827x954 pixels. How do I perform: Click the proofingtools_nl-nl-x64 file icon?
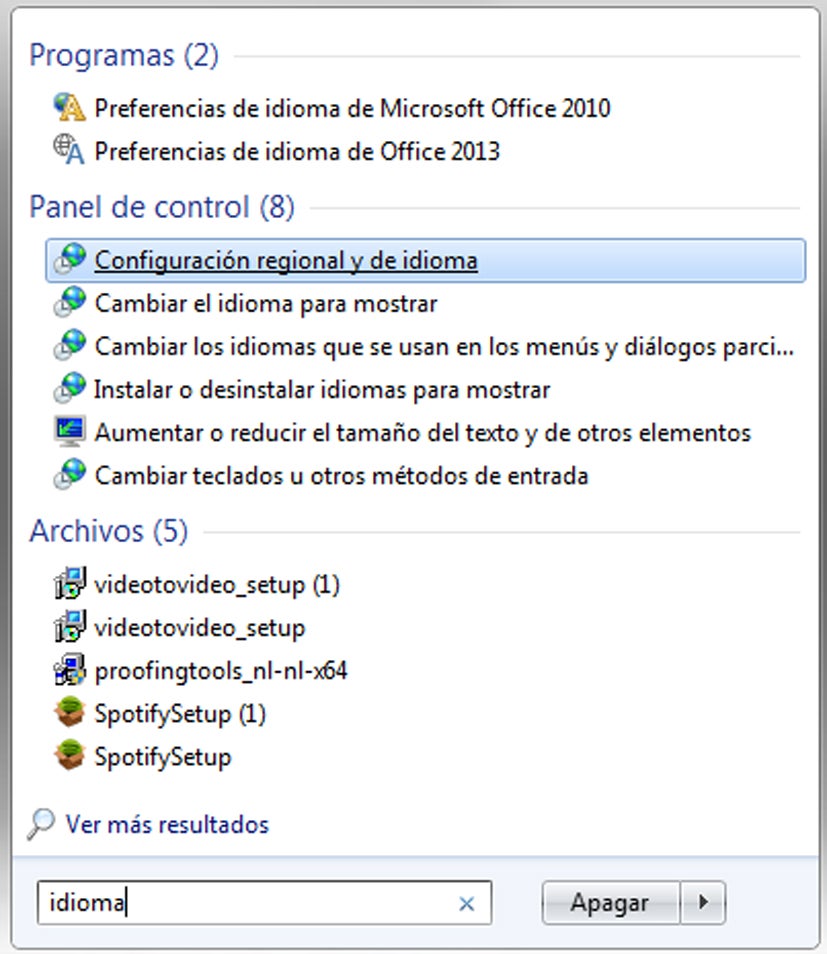tap(70, 670)
